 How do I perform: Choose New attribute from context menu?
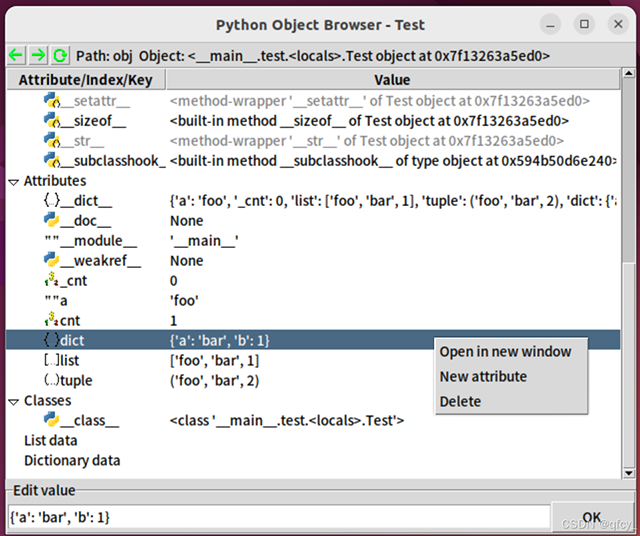(x=483, y=376)
